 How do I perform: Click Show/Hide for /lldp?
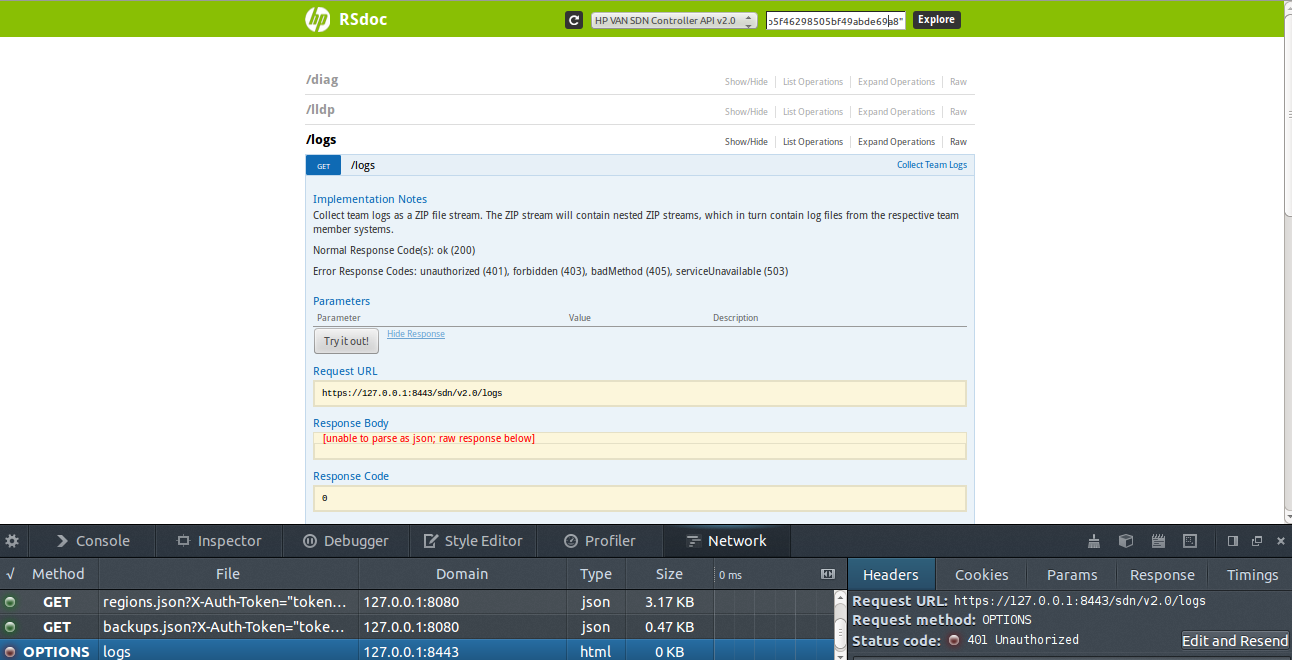[746, 112]
